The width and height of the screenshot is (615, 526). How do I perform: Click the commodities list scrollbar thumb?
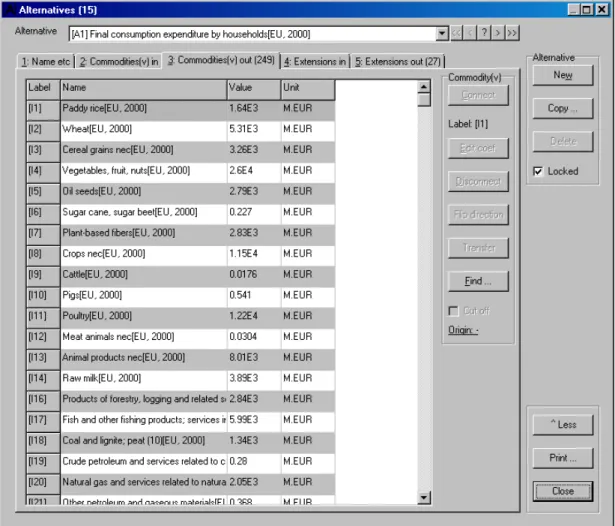[424, 100]
